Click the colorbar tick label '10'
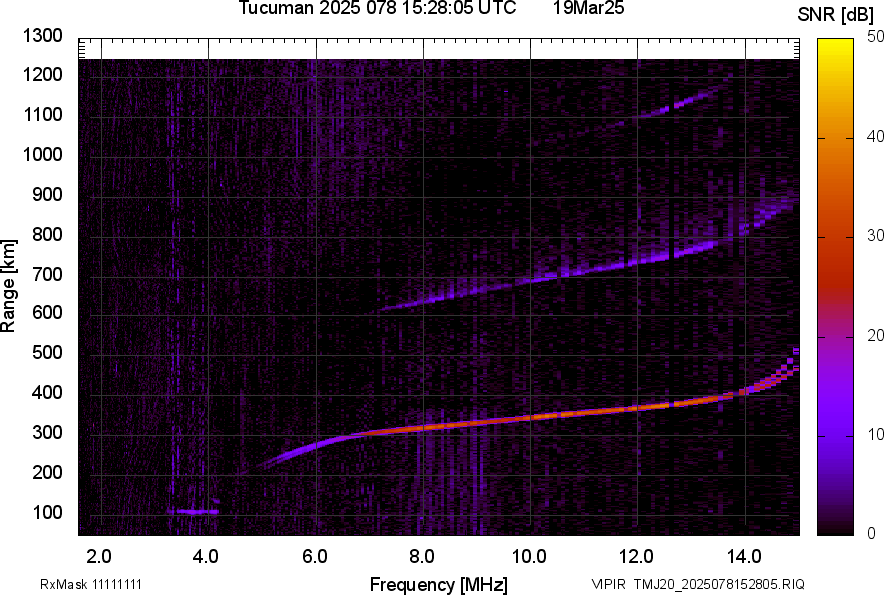The width and height of the screenshot is (884, 595). 876,434
